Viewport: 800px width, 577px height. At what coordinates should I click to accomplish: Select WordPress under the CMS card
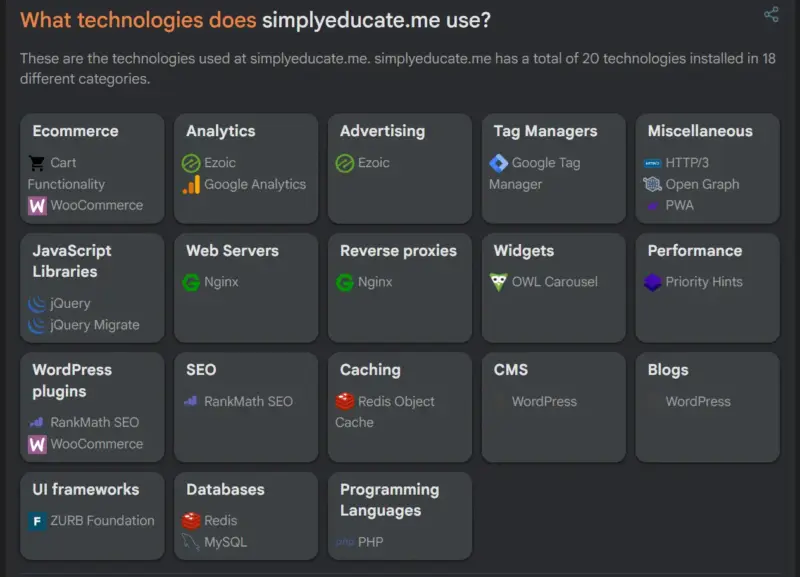click(544, 402)
